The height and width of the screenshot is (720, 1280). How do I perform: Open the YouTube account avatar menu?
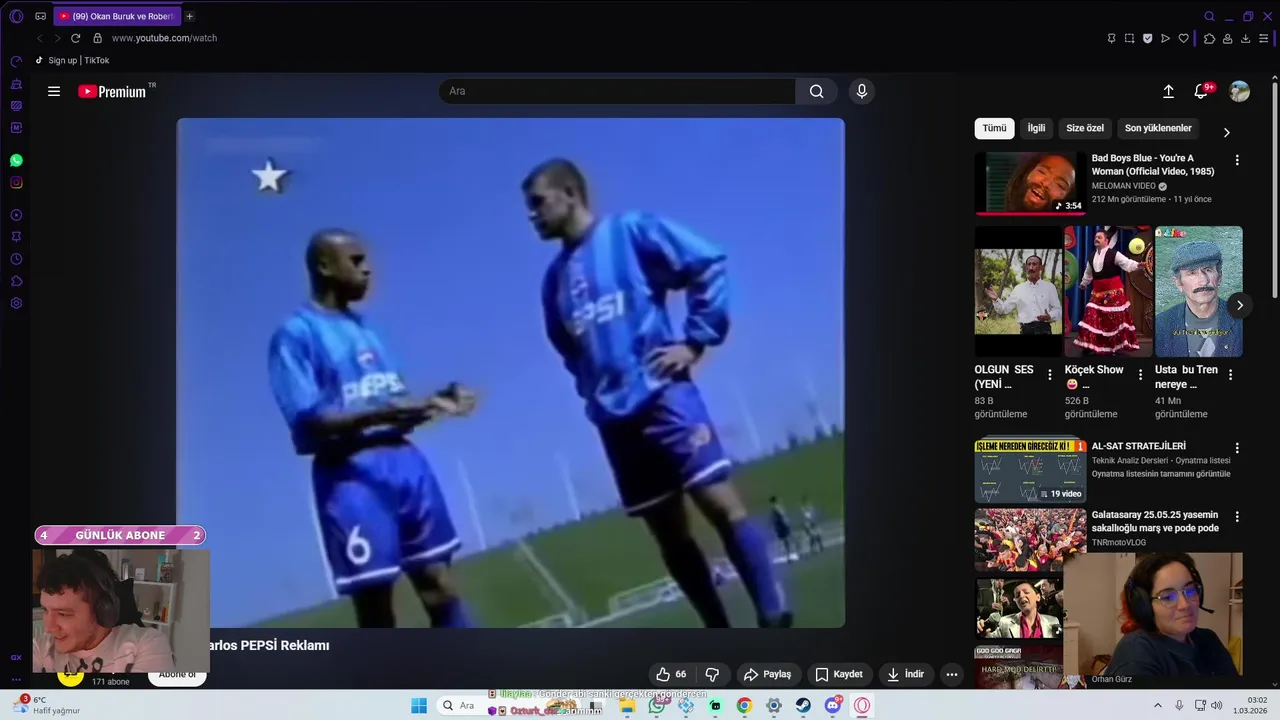1239,91
